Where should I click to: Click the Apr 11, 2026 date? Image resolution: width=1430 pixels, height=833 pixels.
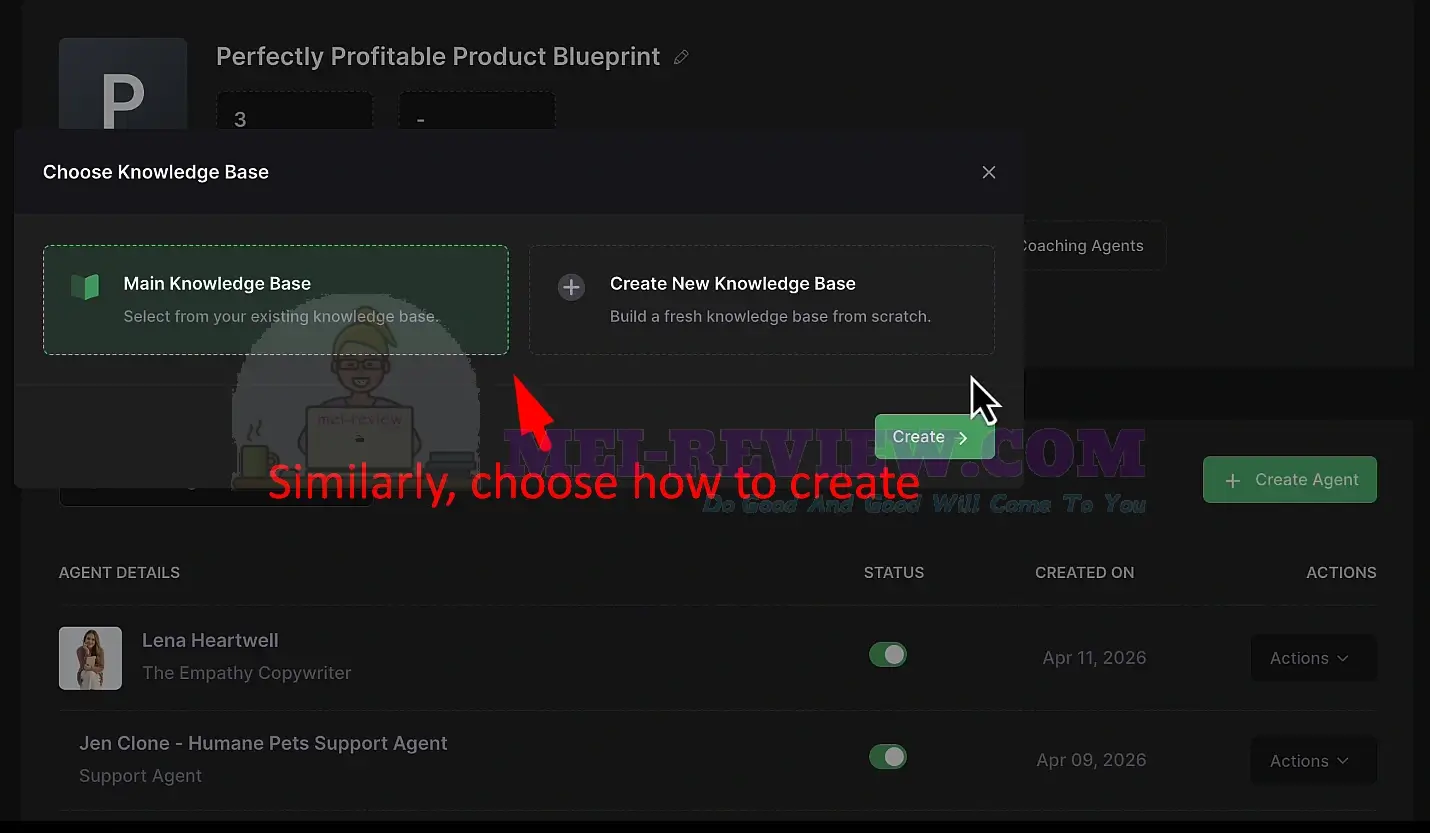click(x=1094, y=658)
